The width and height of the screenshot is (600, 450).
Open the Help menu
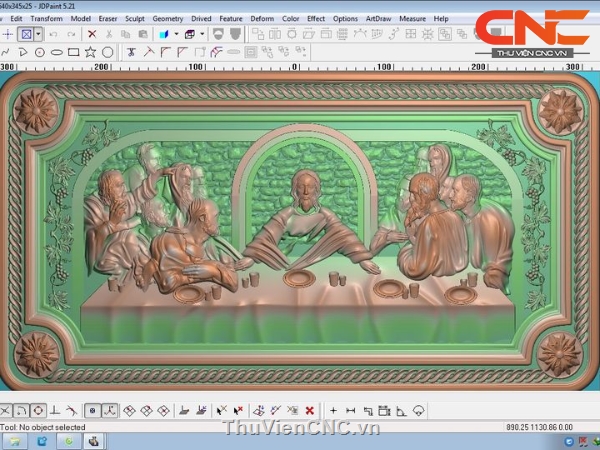441,18
